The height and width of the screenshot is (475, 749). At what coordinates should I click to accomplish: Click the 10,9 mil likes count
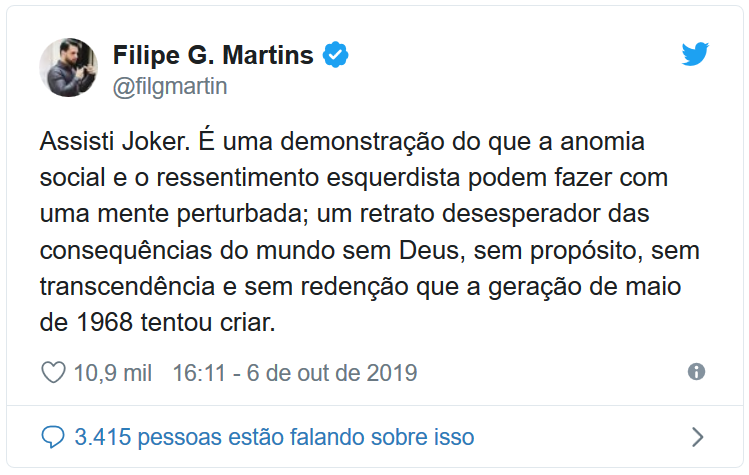point(113,373)
